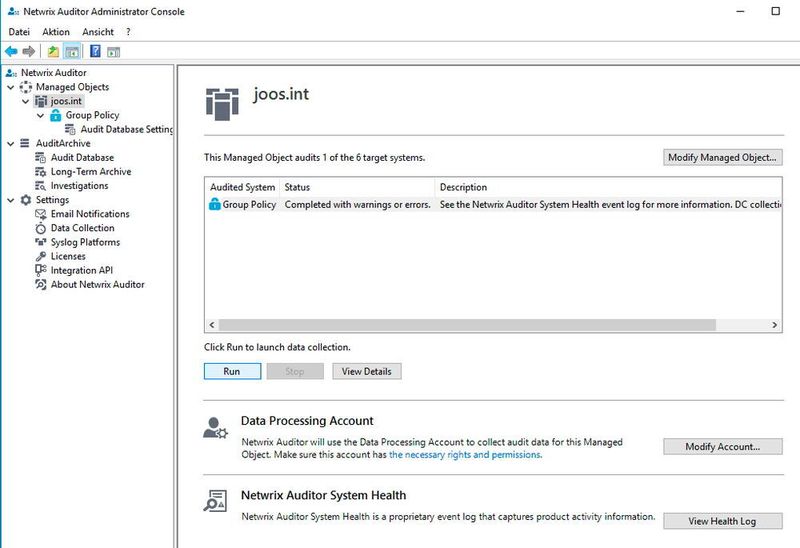The image size is (800, 548).
Task: Collapse the AuditArchive tree node
Action: pyautogui.click(x=10, y=143)
